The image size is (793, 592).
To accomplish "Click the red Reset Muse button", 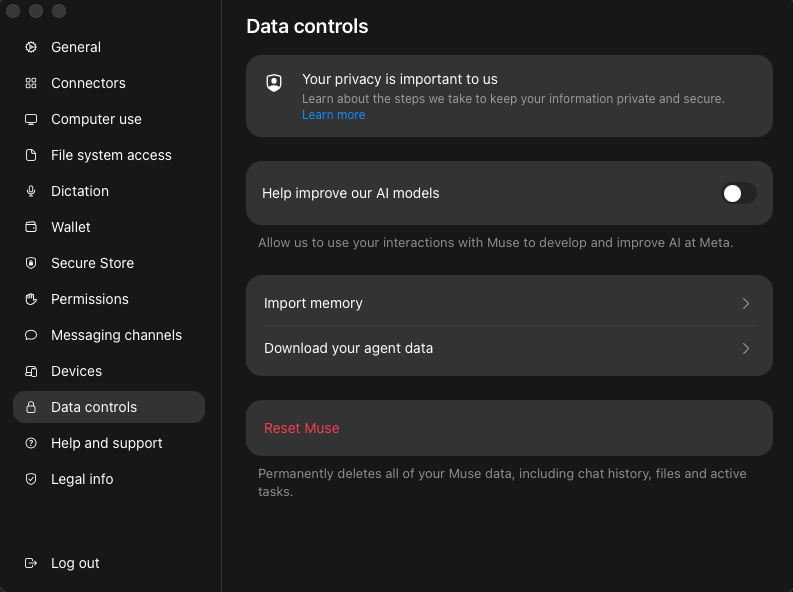I will pyautogui.click(x=509, y=428).
